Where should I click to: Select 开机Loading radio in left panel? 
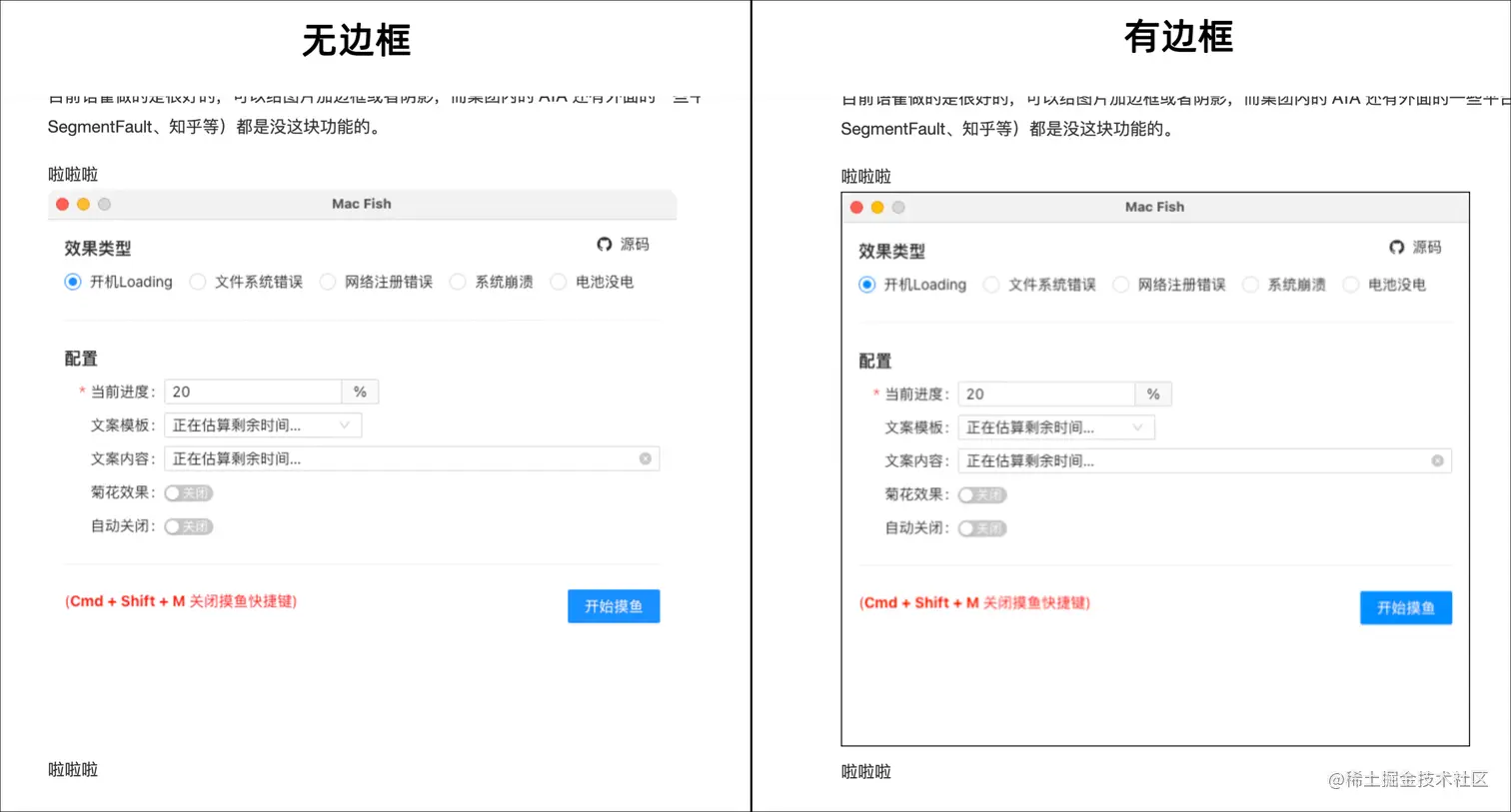(73, 283)
